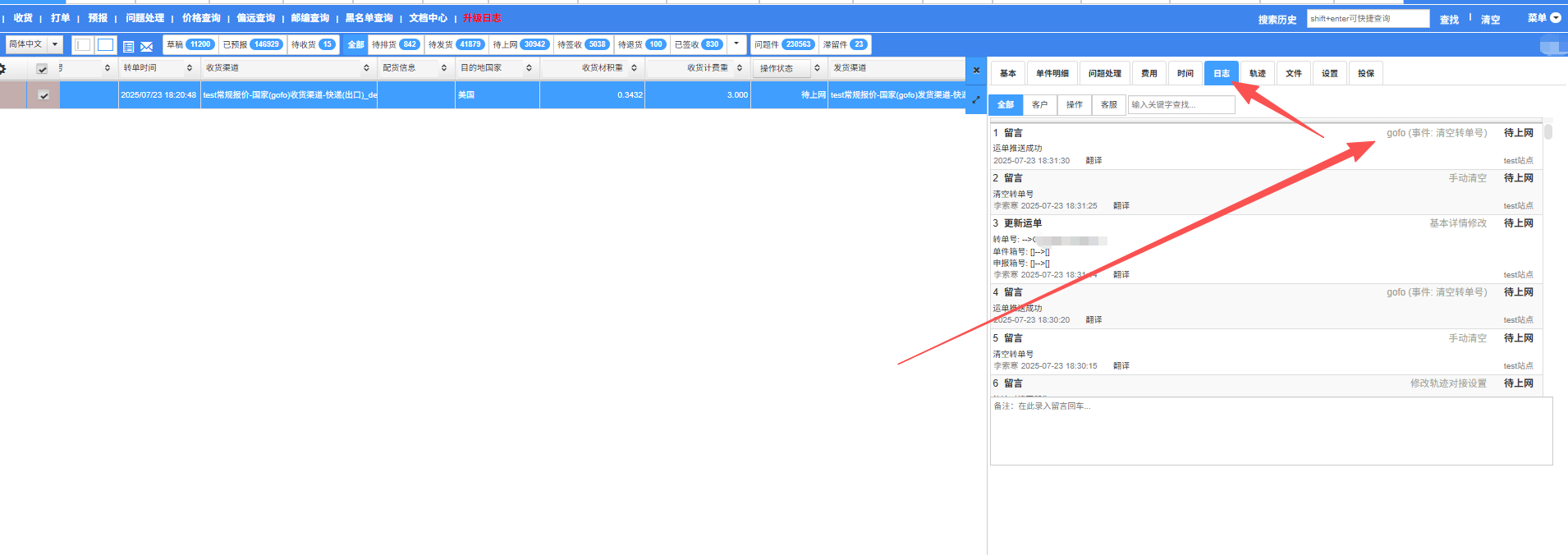This screenshot has width=1568, height=555.
Task: Filter by 待收货 15 status
Action: click(313, 44)
